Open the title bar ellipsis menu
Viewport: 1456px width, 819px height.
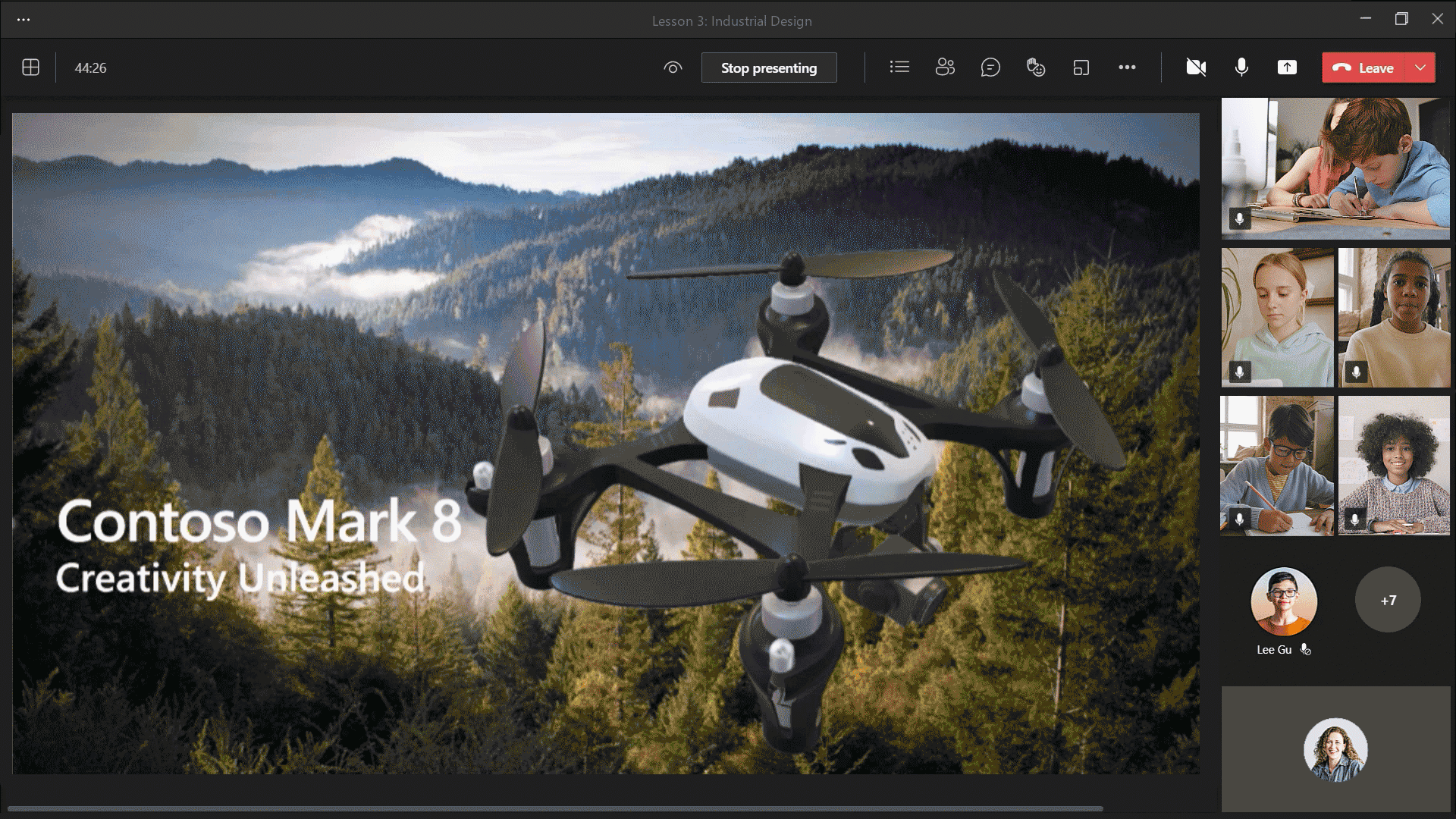(24, 20)
